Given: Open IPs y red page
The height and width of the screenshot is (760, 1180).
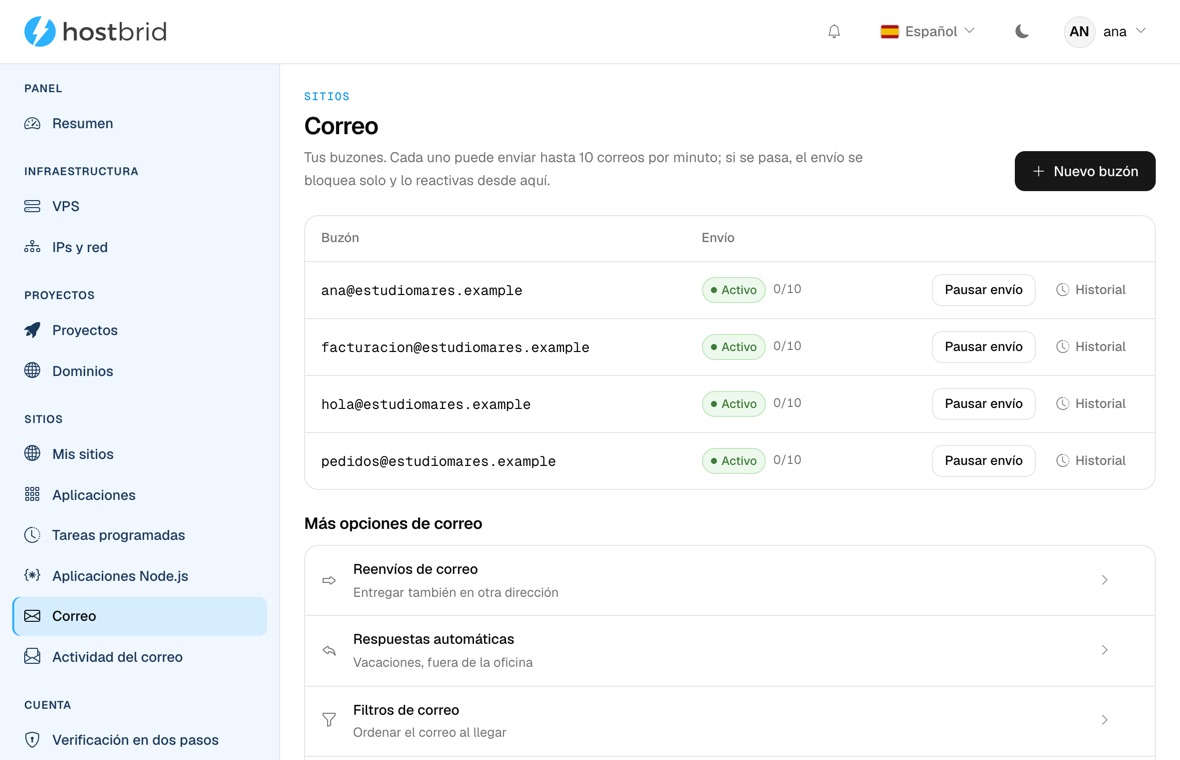Looking at the screenshot, I should tap(140, 247).
